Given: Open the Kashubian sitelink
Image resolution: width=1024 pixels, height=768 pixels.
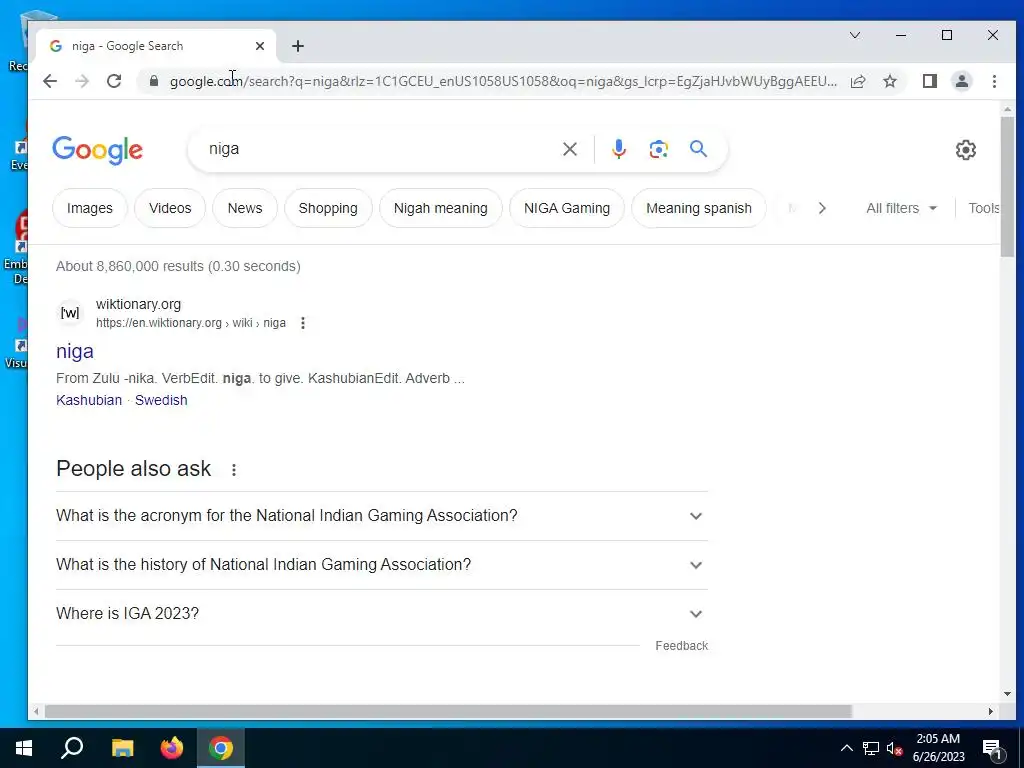Looking at the screenshot, I should tap(89, 400).
